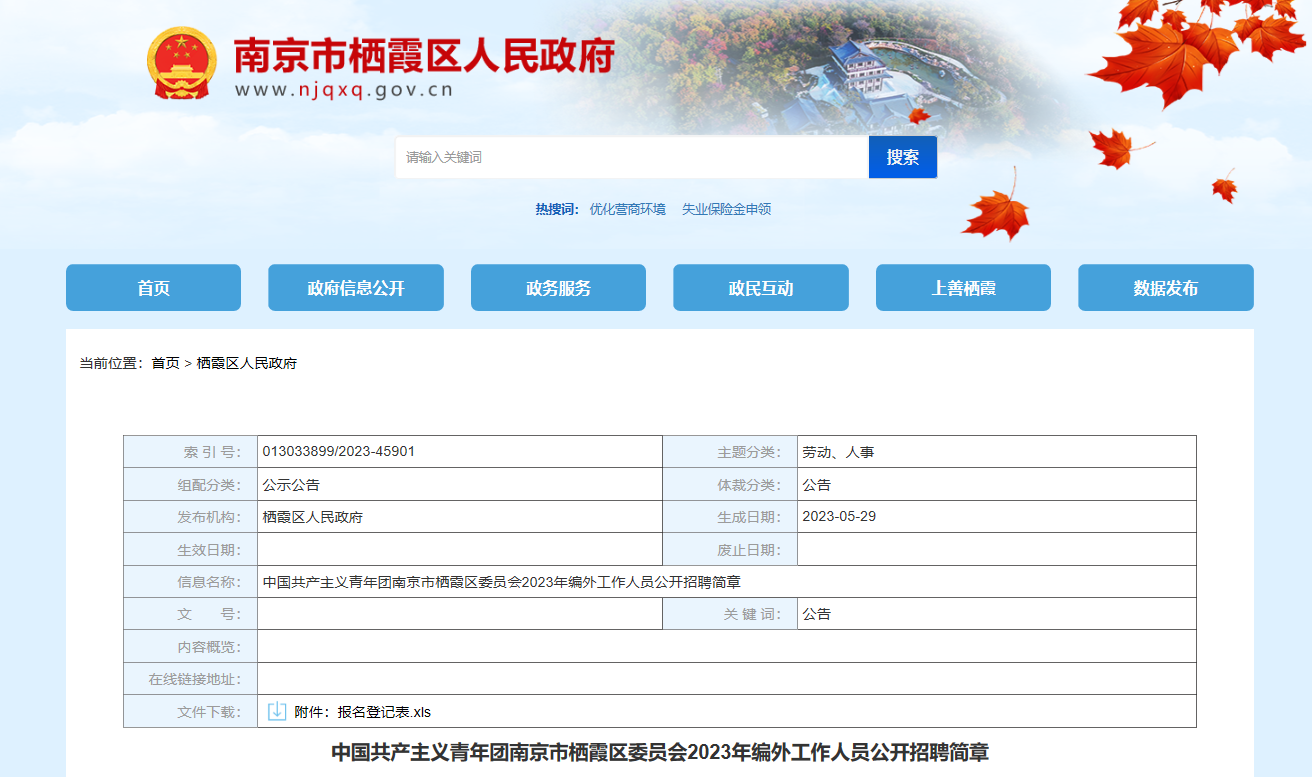This screenshot has height=777, width=1312.
Task: Click the index number 013033899/2023-45901
Action: pyautogui.click(x=338, y=451)
